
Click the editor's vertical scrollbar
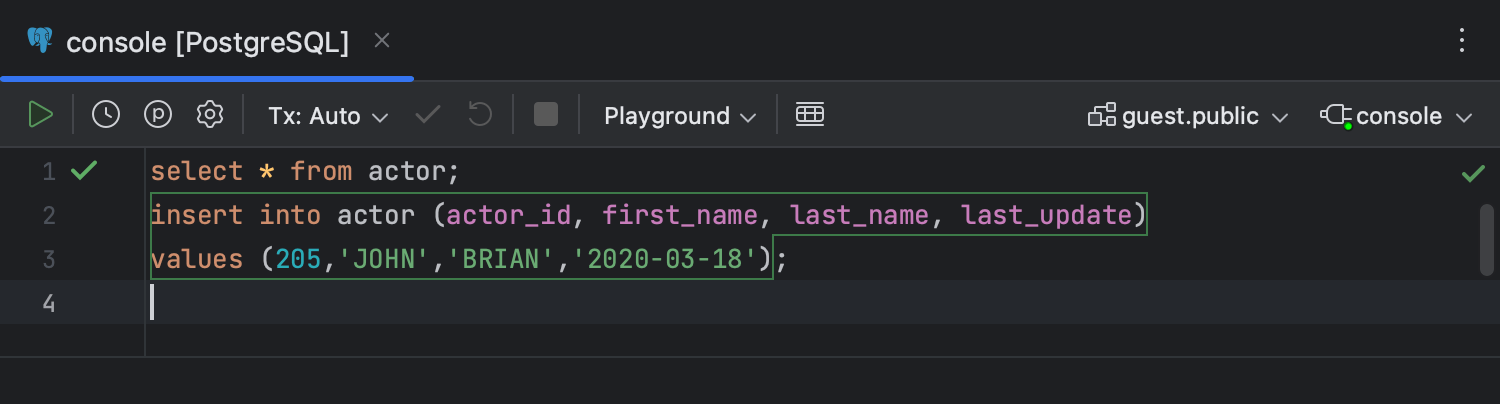click(x=1486, y=240)
